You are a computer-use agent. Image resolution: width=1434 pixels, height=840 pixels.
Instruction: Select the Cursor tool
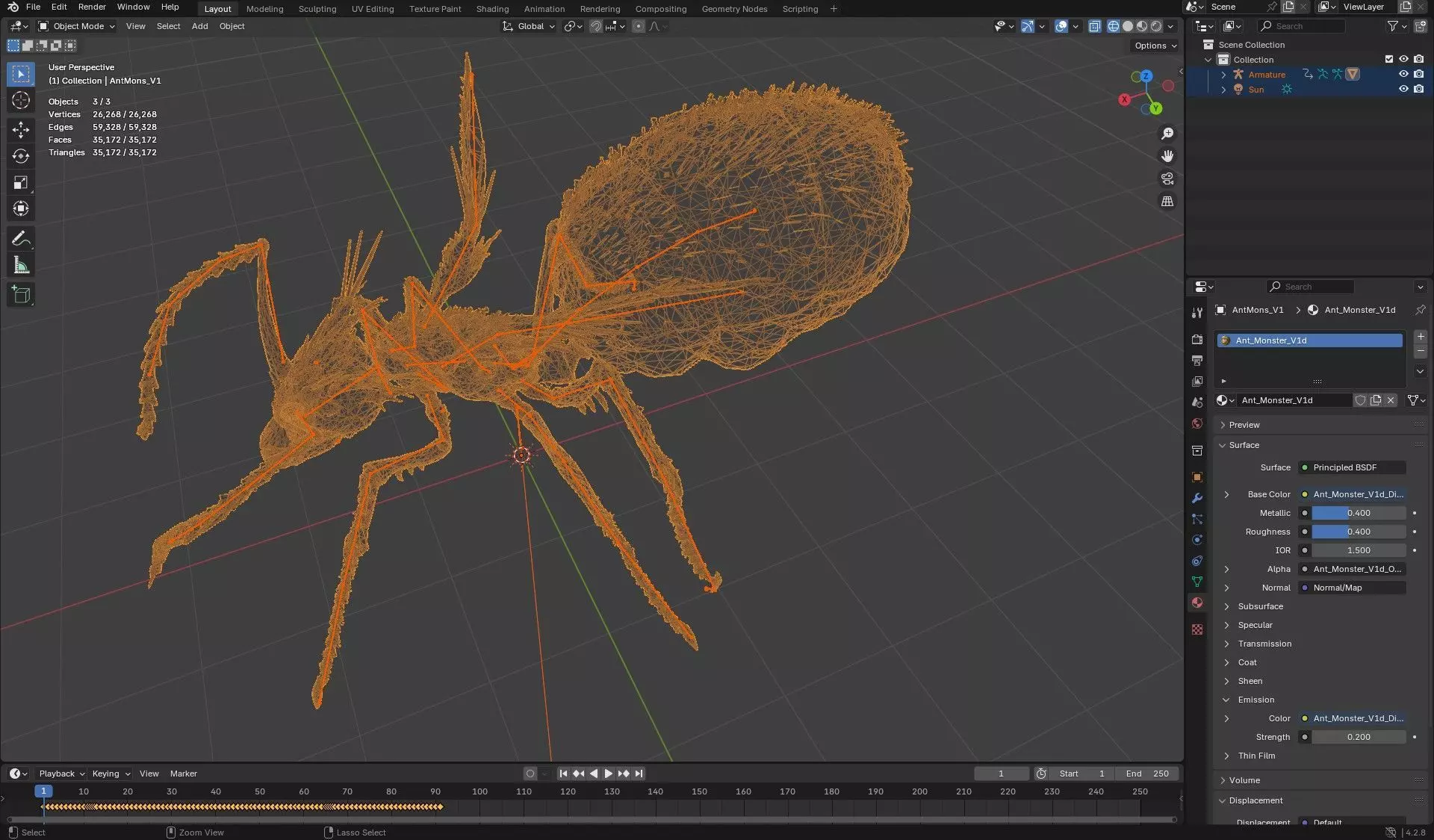21,100
